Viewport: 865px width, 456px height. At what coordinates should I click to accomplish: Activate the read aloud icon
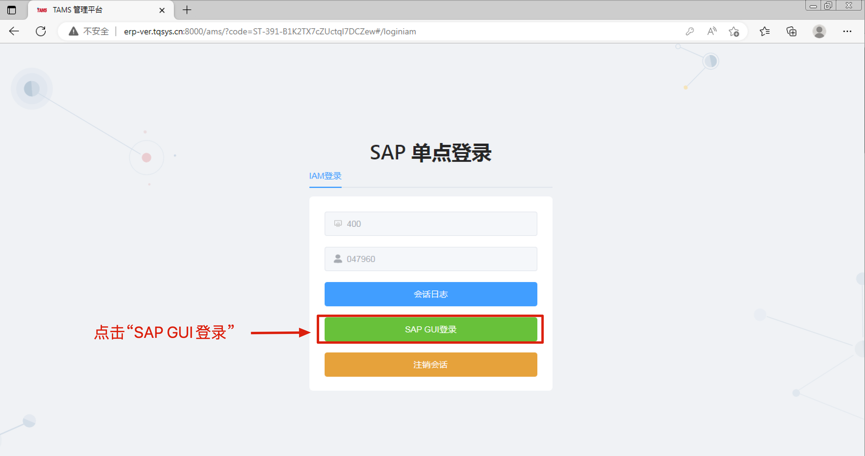[x=712, y=31]
